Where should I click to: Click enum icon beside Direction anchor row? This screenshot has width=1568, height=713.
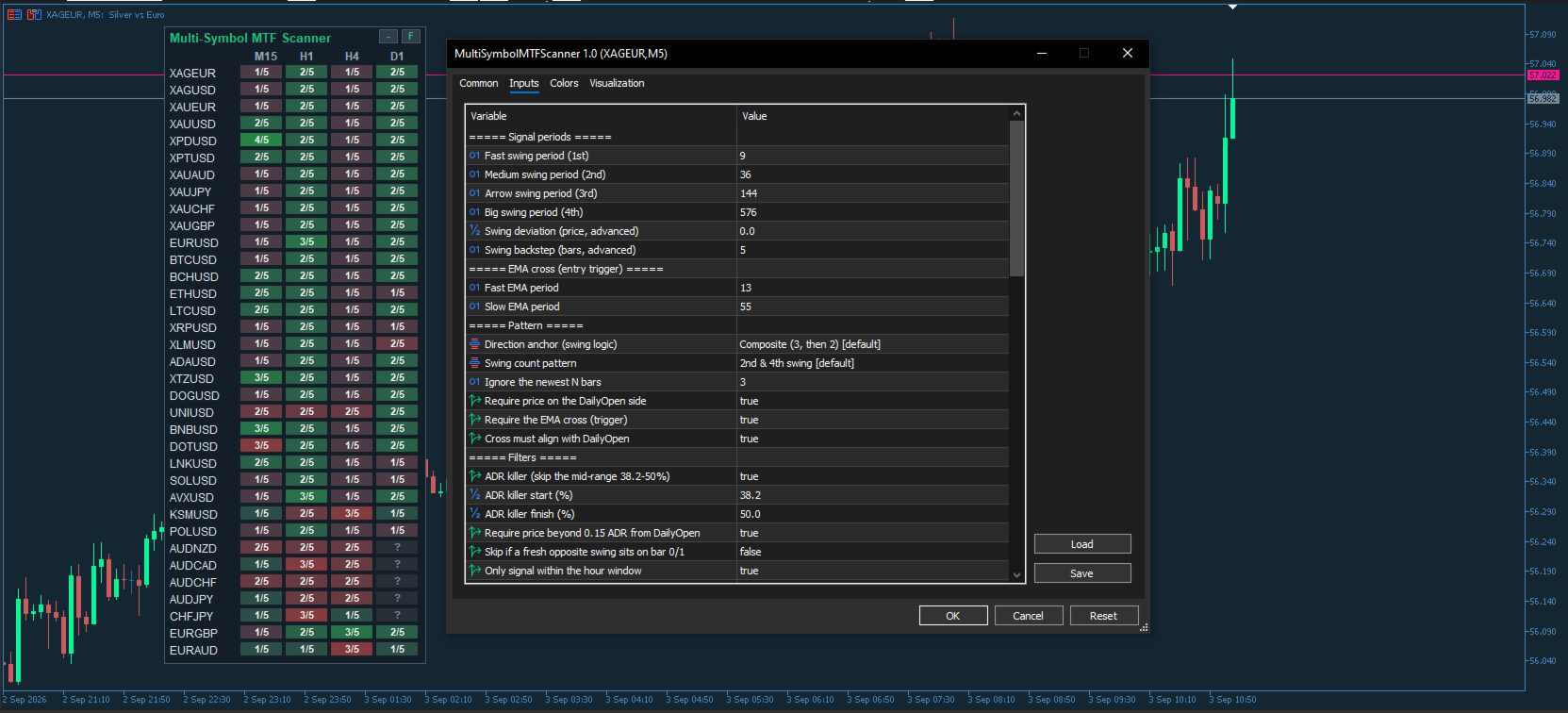(474, 344)
